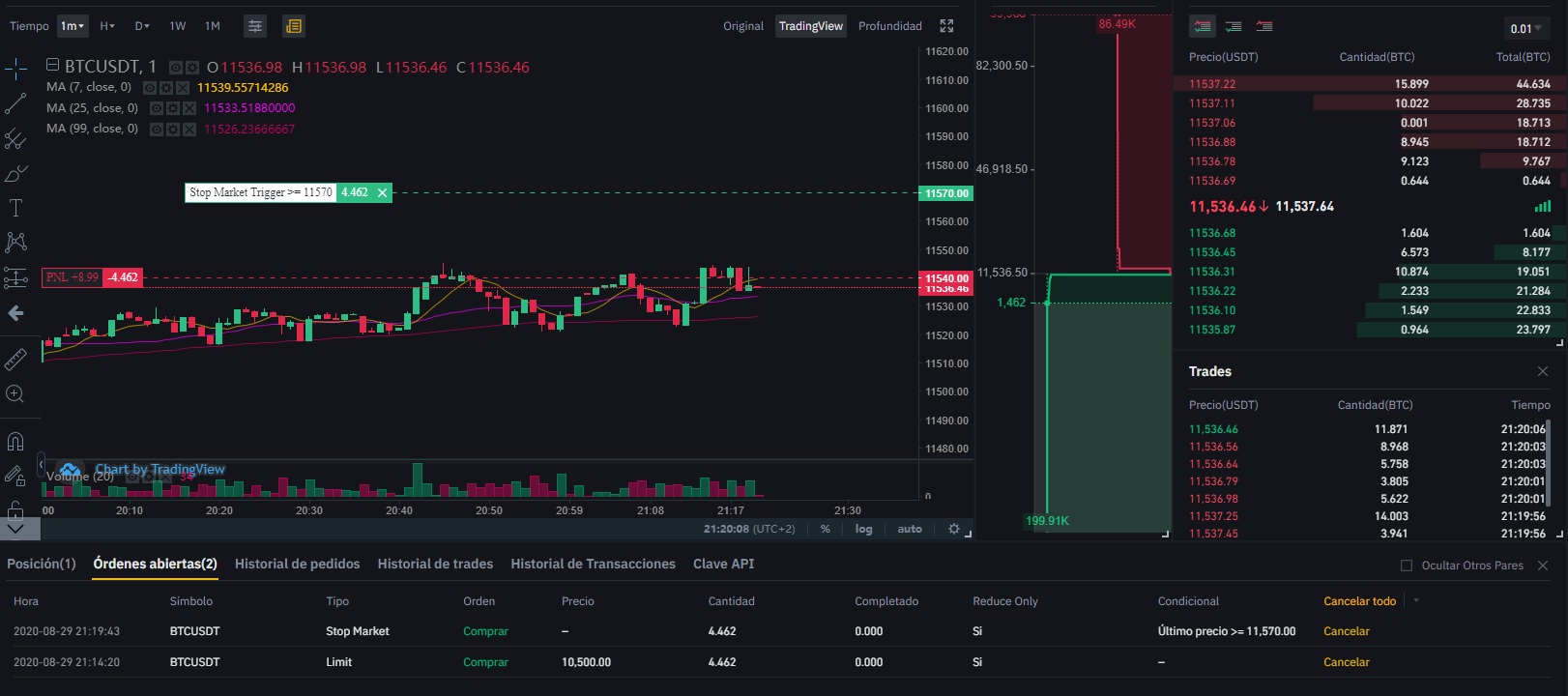Activate the zoom in tool
Image resolution: width=1568 pixels, height=696 pixels.
[15, 393]
